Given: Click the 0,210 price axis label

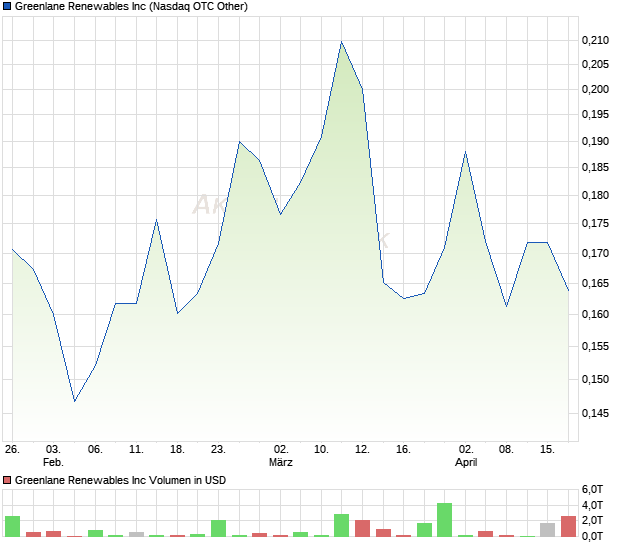Looking at the screenshot, I should click(x=595, y=40).
